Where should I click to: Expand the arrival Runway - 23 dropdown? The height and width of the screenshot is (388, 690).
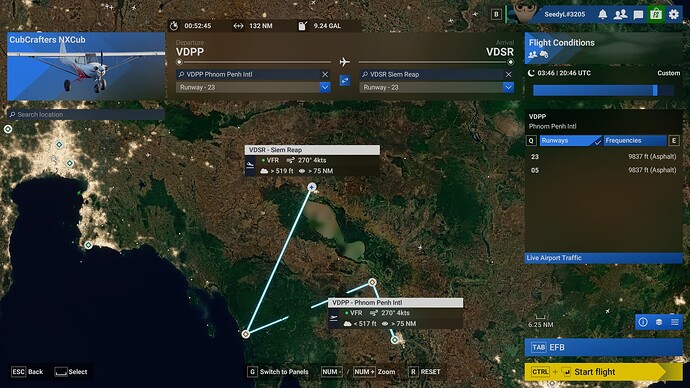point(508,87)
